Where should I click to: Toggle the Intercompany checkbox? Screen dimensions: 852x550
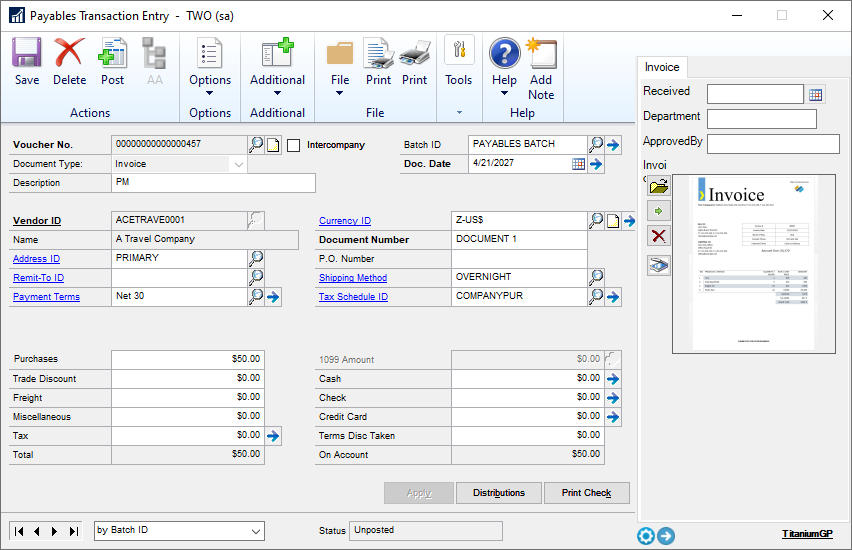pyautogui.click(x=293, y=145)
